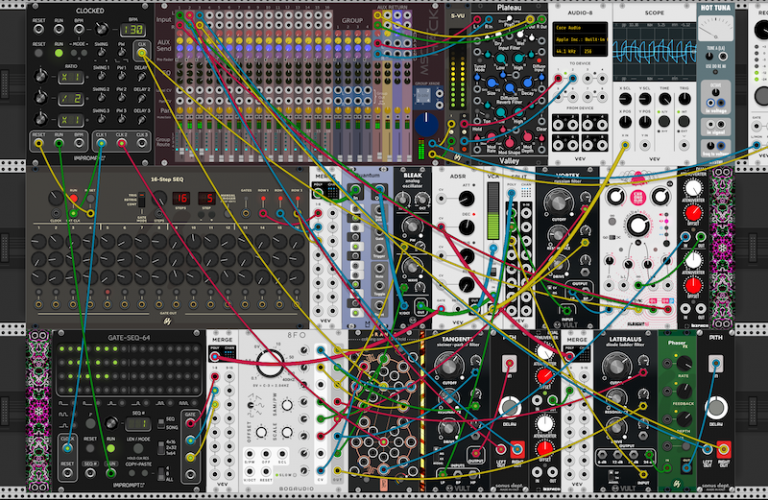Screen dimensions: 768x500
Task: Click the X IN jack on Scope
Action: [625, 145]
